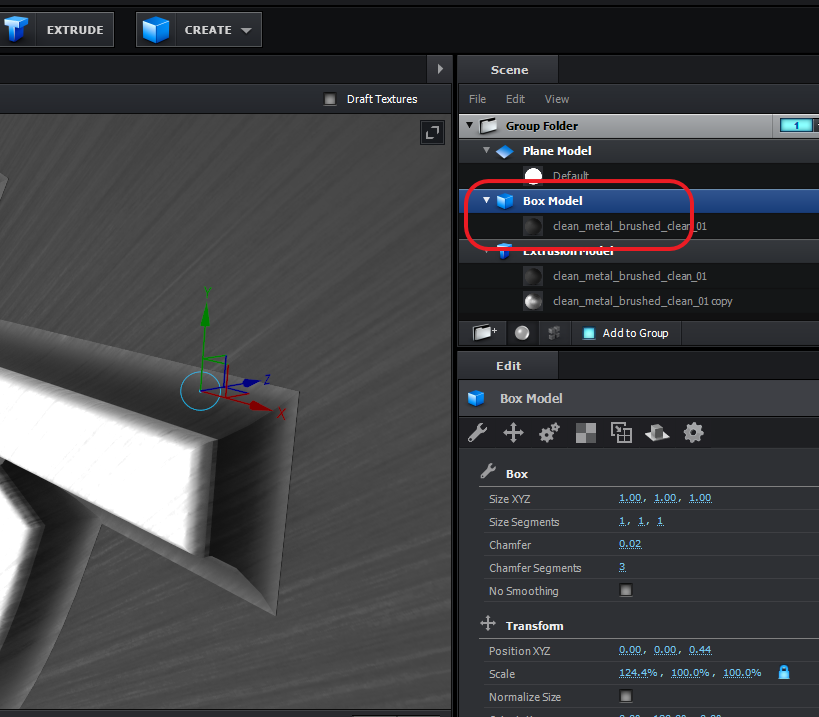Open the single gear settings tab

pos(694,433)
